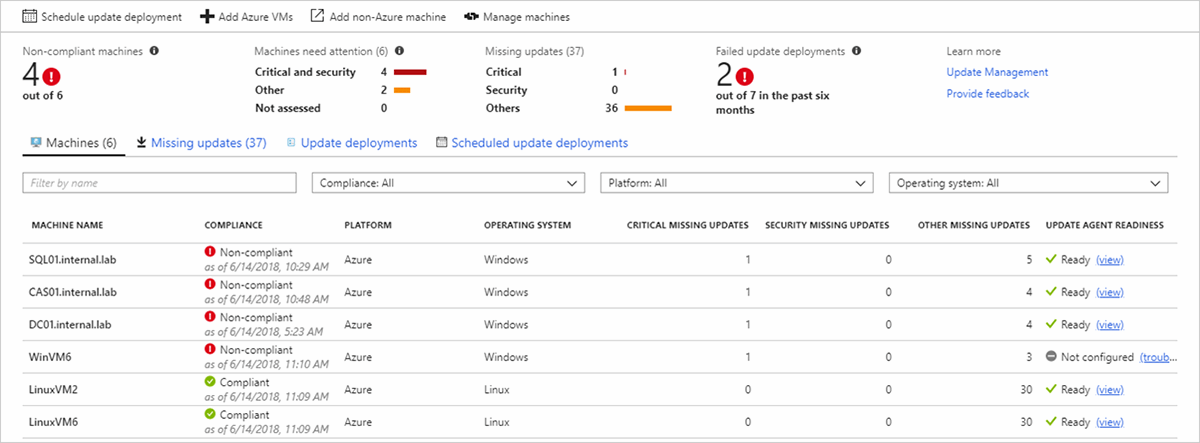Click non-compliant error icon for WinVM6
1200x443 pixels.
click(210, 350)
